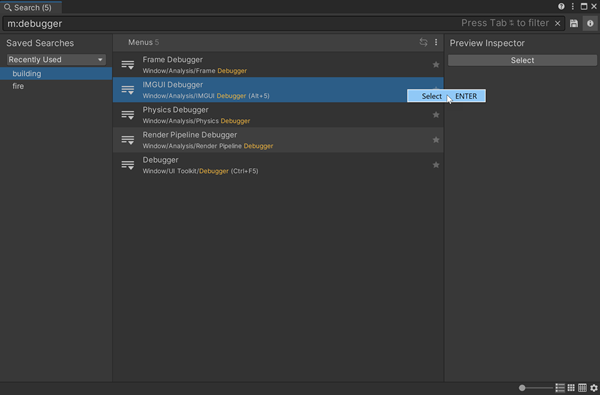This screenshot has height=395, width=600.
Task: Click the Press Tab to filter hint
Action: [505, 23]
